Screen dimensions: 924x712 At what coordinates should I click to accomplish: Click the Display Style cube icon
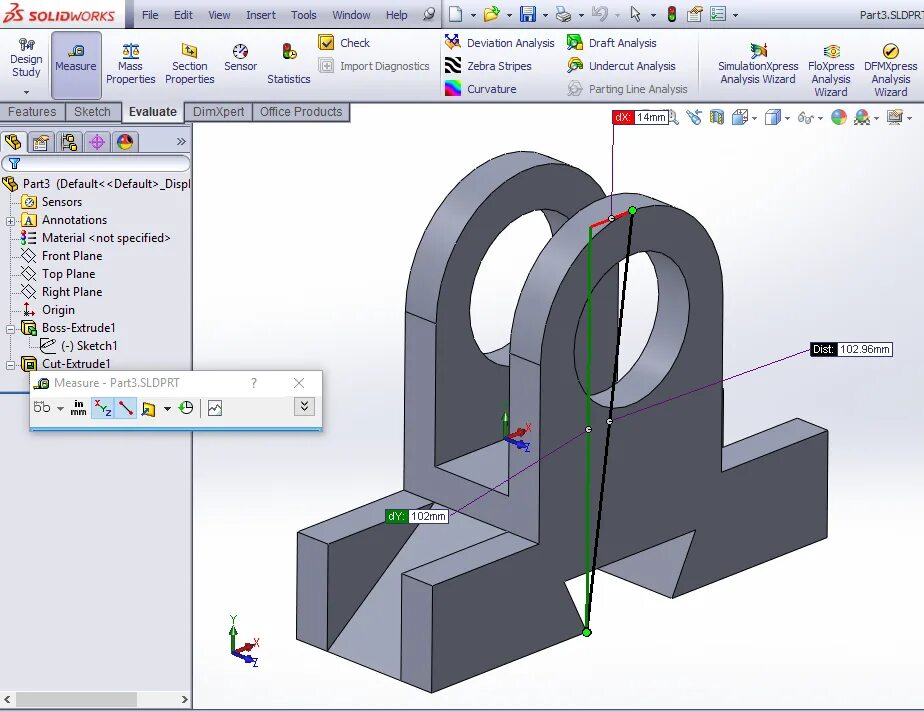[773, 117]
